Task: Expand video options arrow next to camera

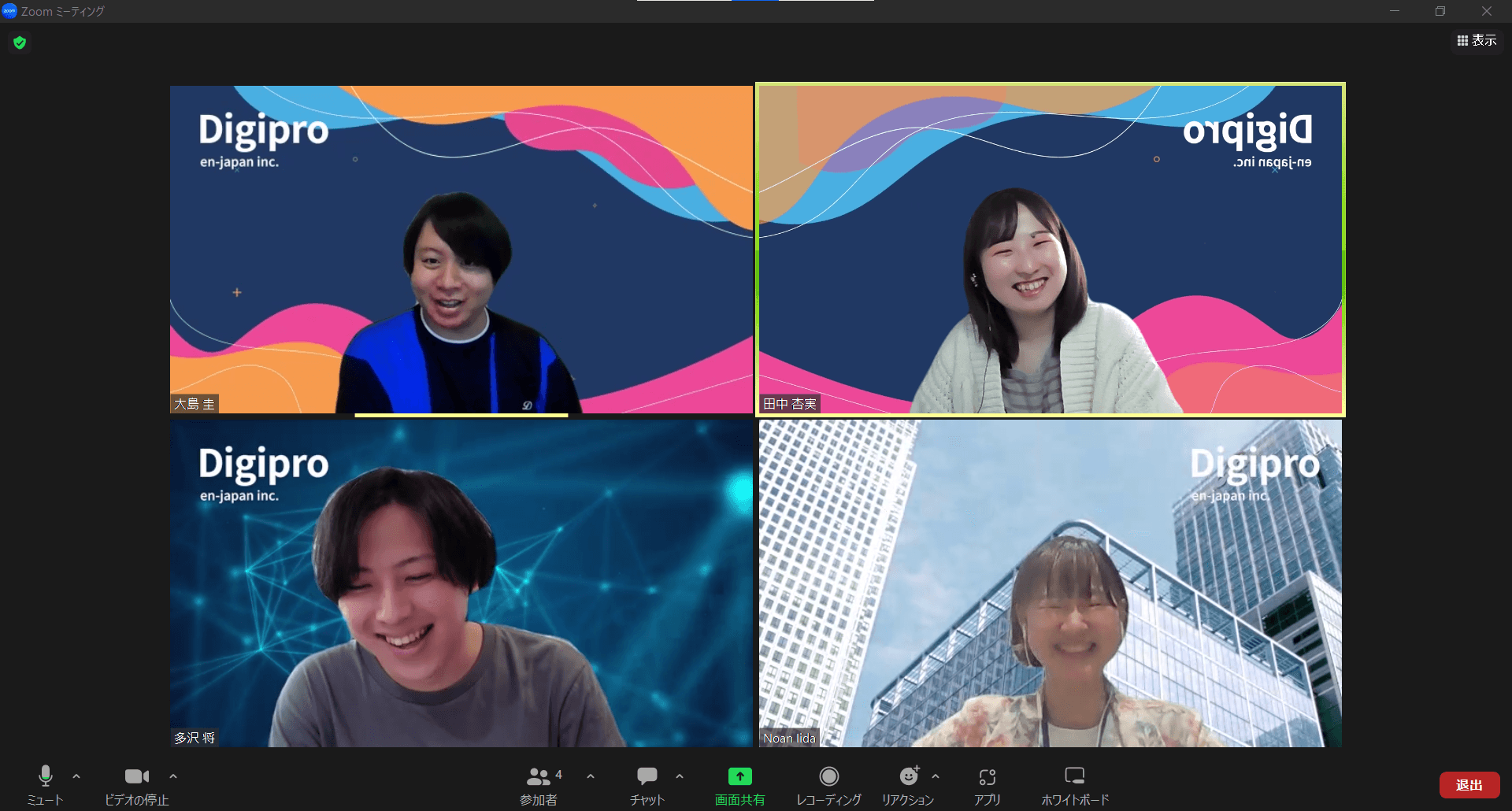Action: (x=173, y=776)
